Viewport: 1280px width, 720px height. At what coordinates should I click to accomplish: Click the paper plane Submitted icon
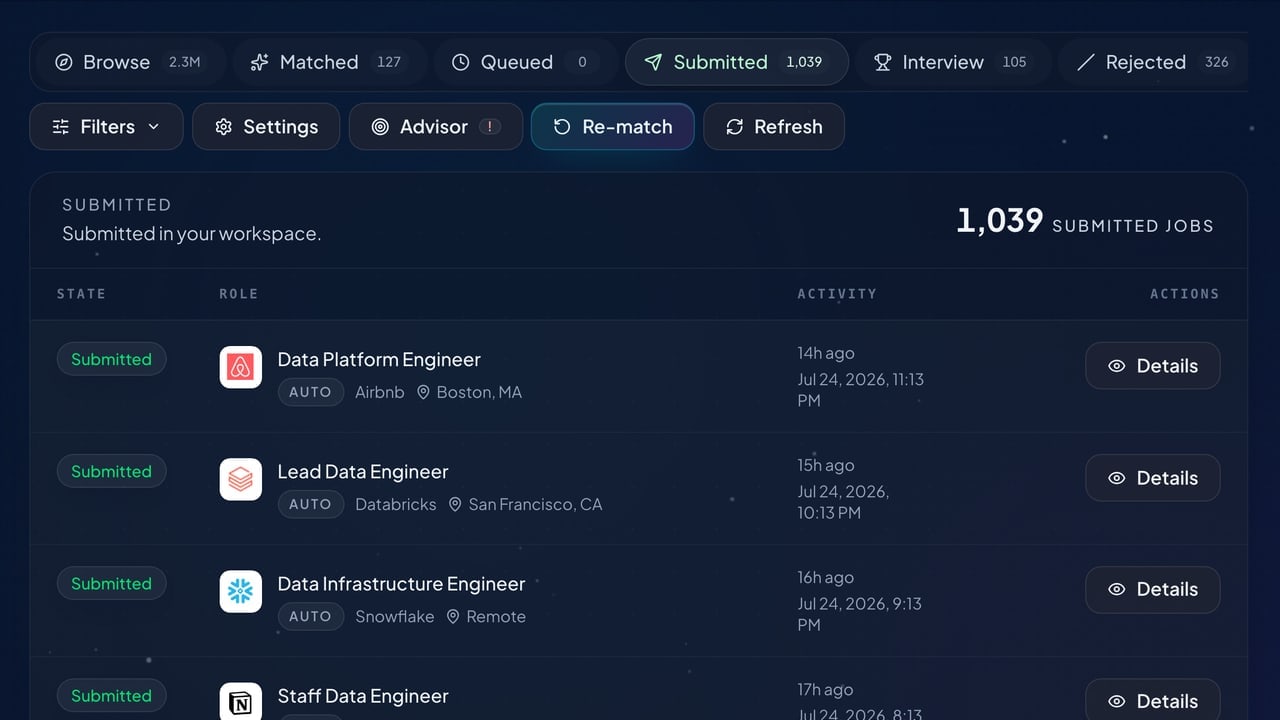pyautogui.click(x=653, y=62)
